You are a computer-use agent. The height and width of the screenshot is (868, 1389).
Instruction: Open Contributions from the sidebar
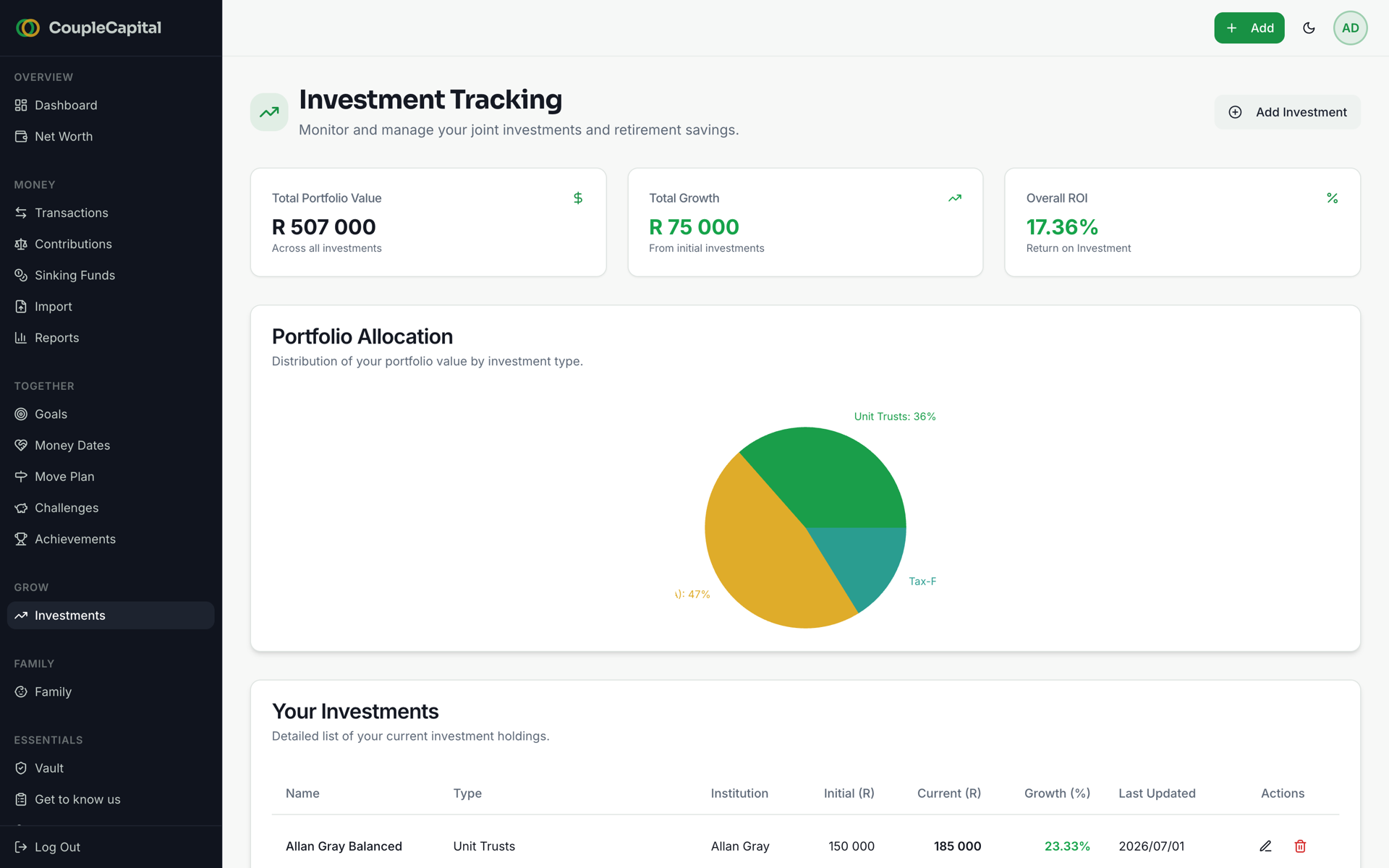click(111, 244)
